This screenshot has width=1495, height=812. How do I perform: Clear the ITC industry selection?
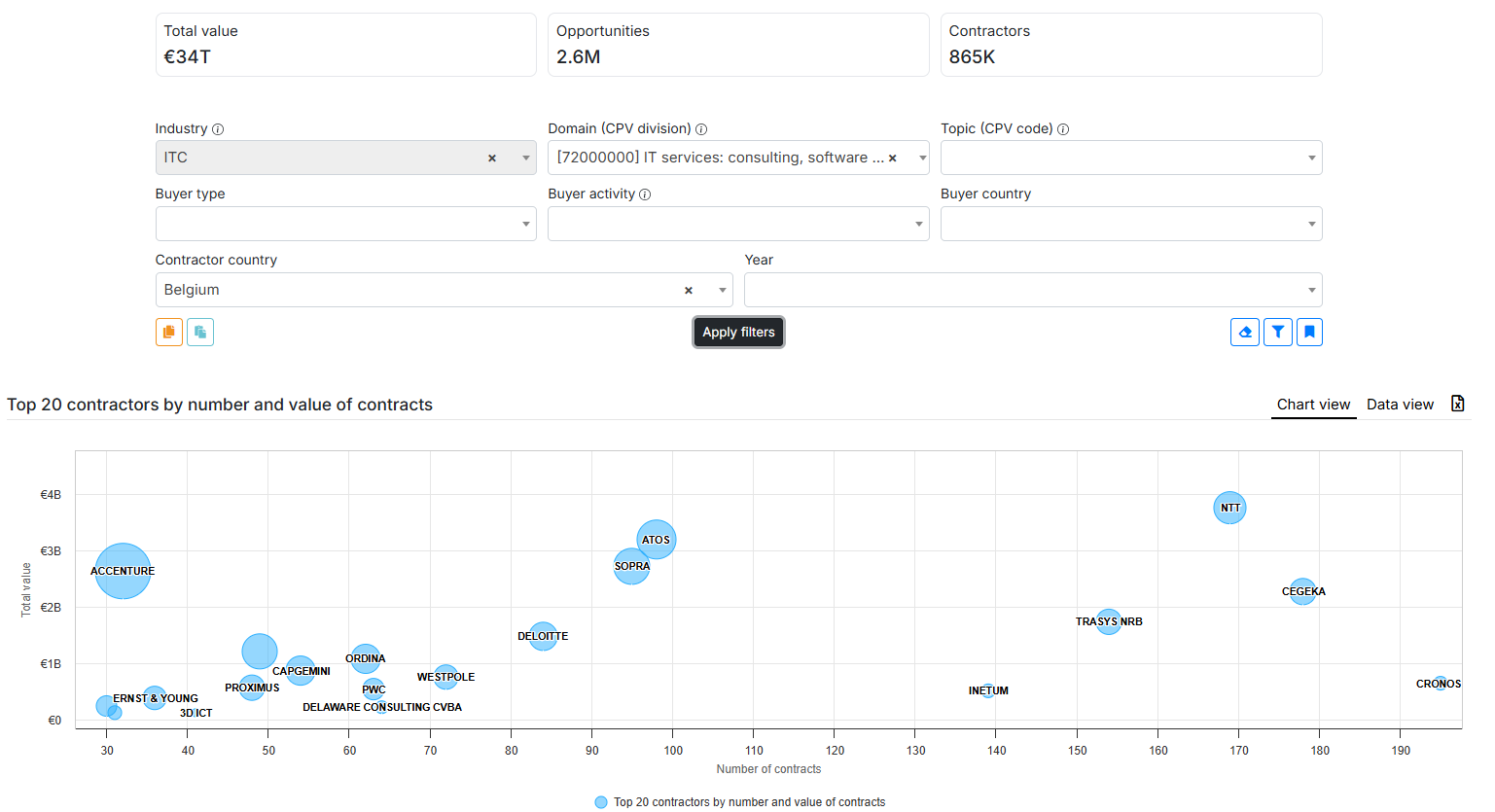click(x=492, y=158)
